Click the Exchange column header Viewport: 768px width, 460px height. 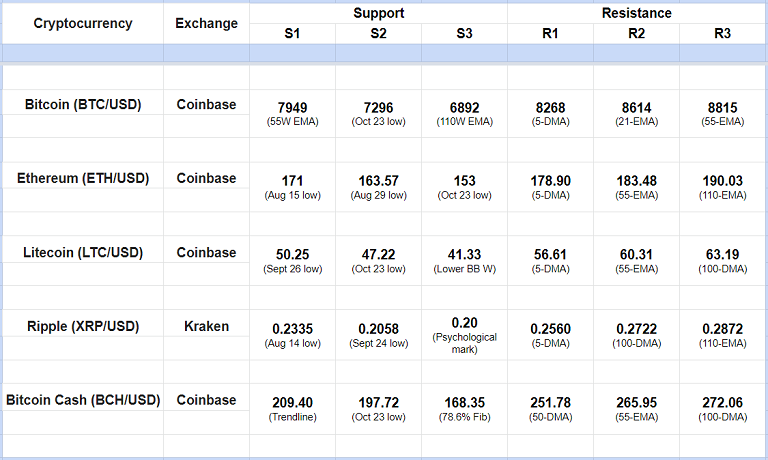tap(207, 24)
